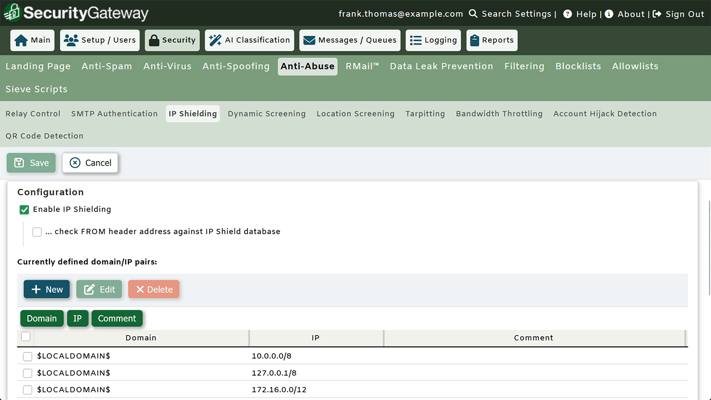711x400 pixels.
Task: Switch to Anti-Virus section
Action: 167,66
